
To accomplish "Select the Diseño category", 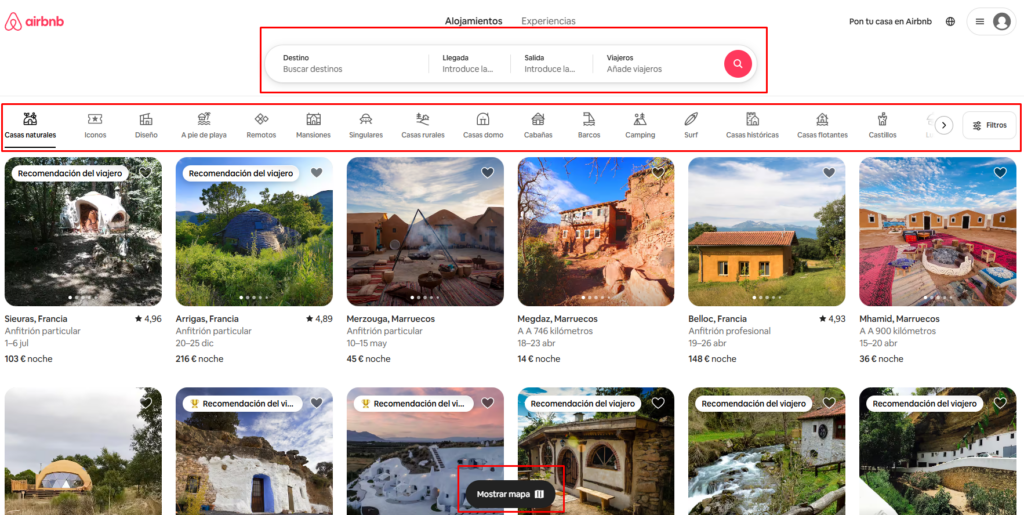I will (146, 125).
